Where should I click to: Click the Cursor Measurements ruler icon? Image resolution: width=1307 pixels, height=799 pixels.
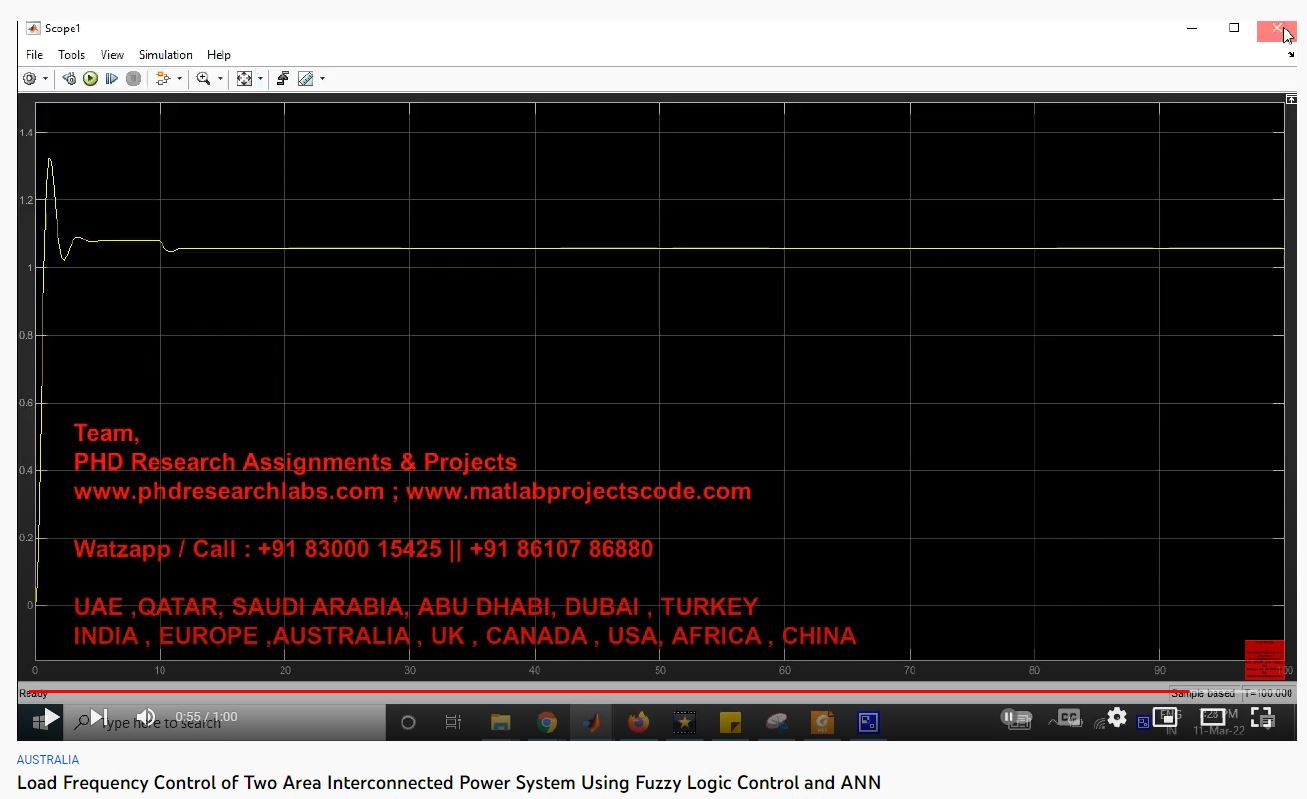click(305, 79)
